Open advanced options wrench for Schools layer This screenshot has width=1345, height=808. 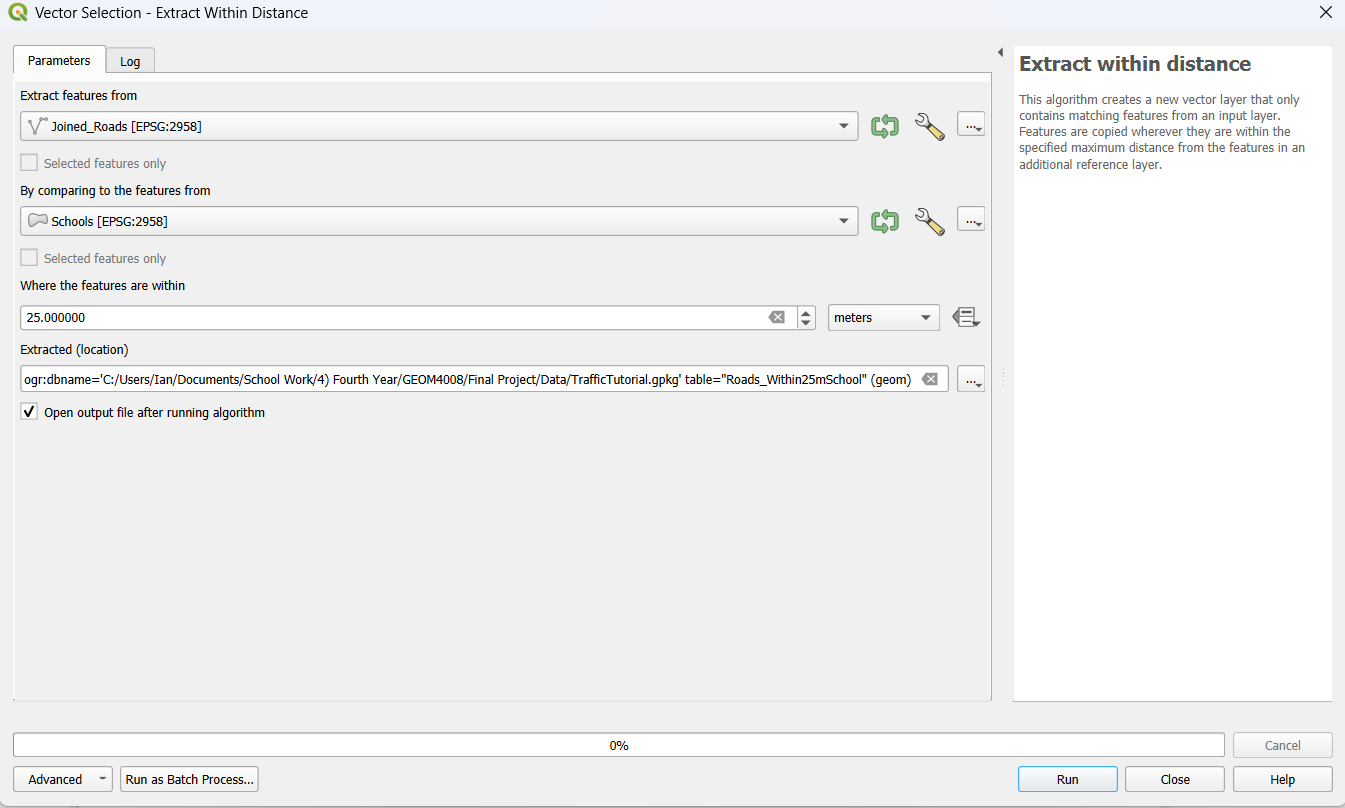929,221
